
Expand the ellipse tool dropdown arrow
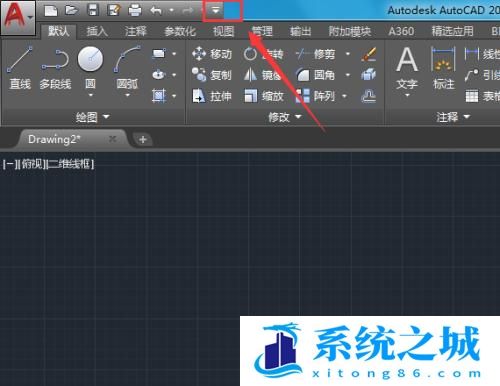(174, 75)
